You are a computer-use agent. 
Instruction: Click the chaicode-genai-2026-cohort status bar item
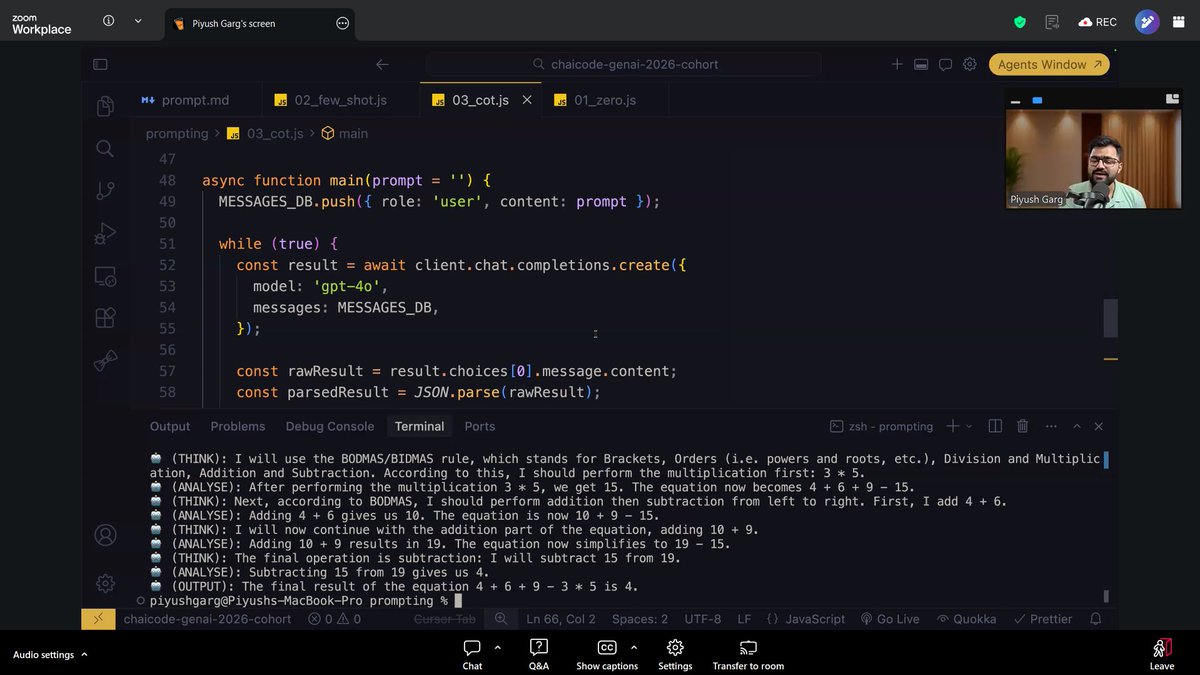pyautogui.click(x=207, y=619)
